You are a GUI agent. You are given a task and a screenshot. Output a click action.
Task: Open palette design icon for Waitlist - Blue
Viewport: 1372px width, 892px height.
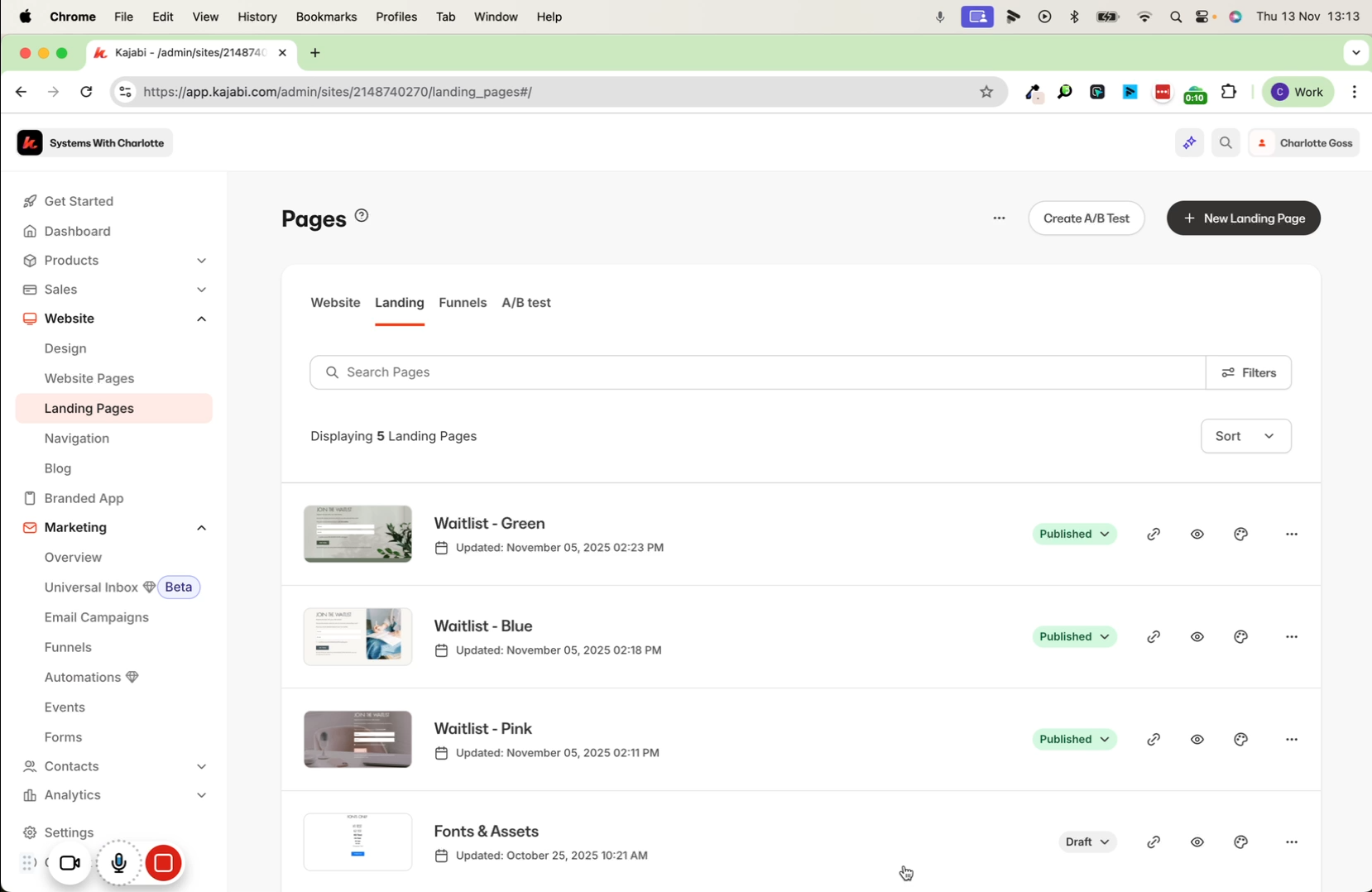tap(1240, 637)
